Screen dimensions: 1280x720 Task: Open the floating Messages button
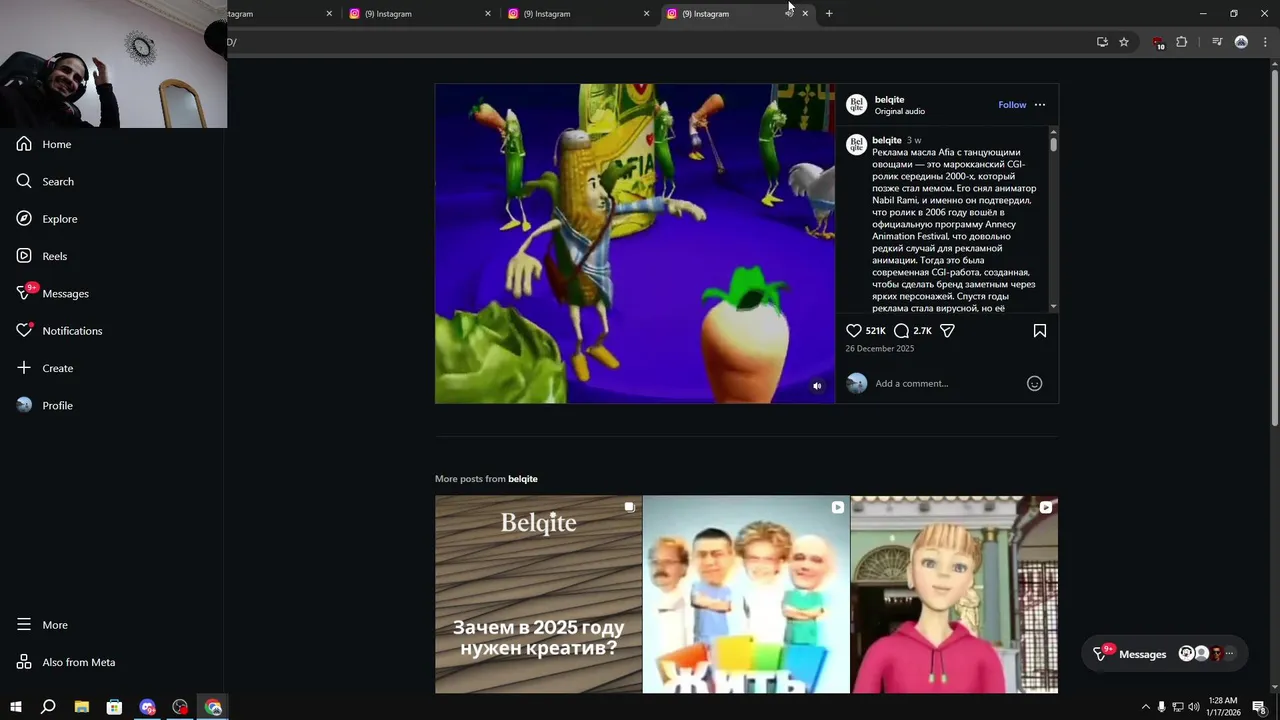pyautogui.click(x=1165, y=654)
